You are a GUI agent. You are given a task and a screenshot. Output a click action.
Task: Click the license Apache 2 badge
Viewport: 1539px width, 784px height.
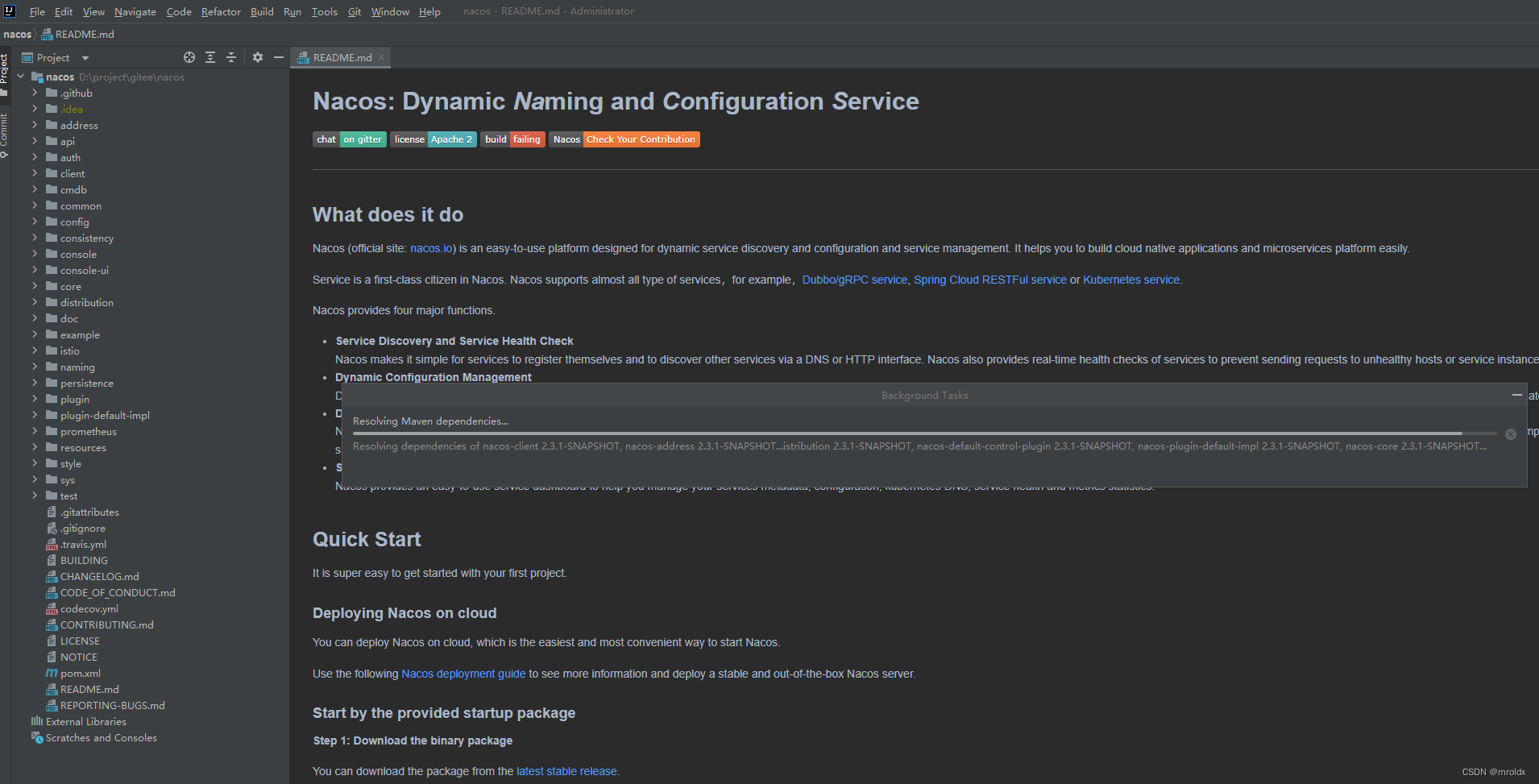433,139
